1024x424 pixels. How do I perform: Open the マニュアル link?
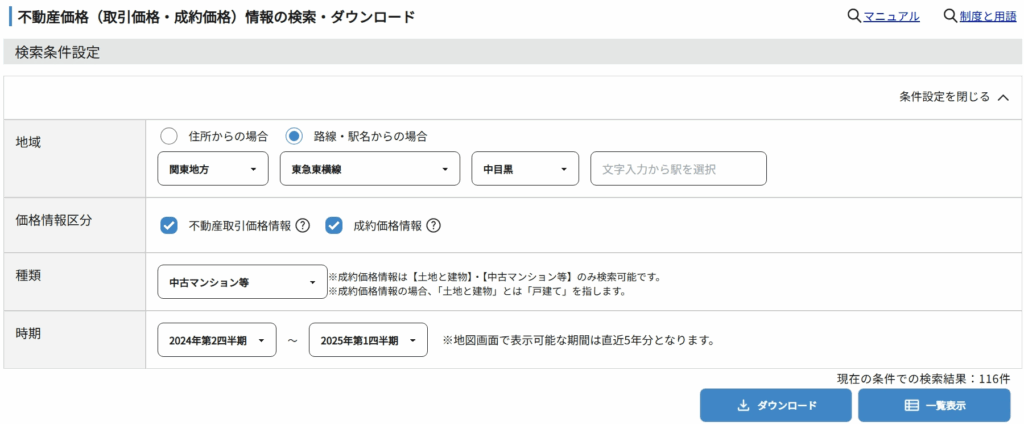pyautogui.click(x=891, y=16)
